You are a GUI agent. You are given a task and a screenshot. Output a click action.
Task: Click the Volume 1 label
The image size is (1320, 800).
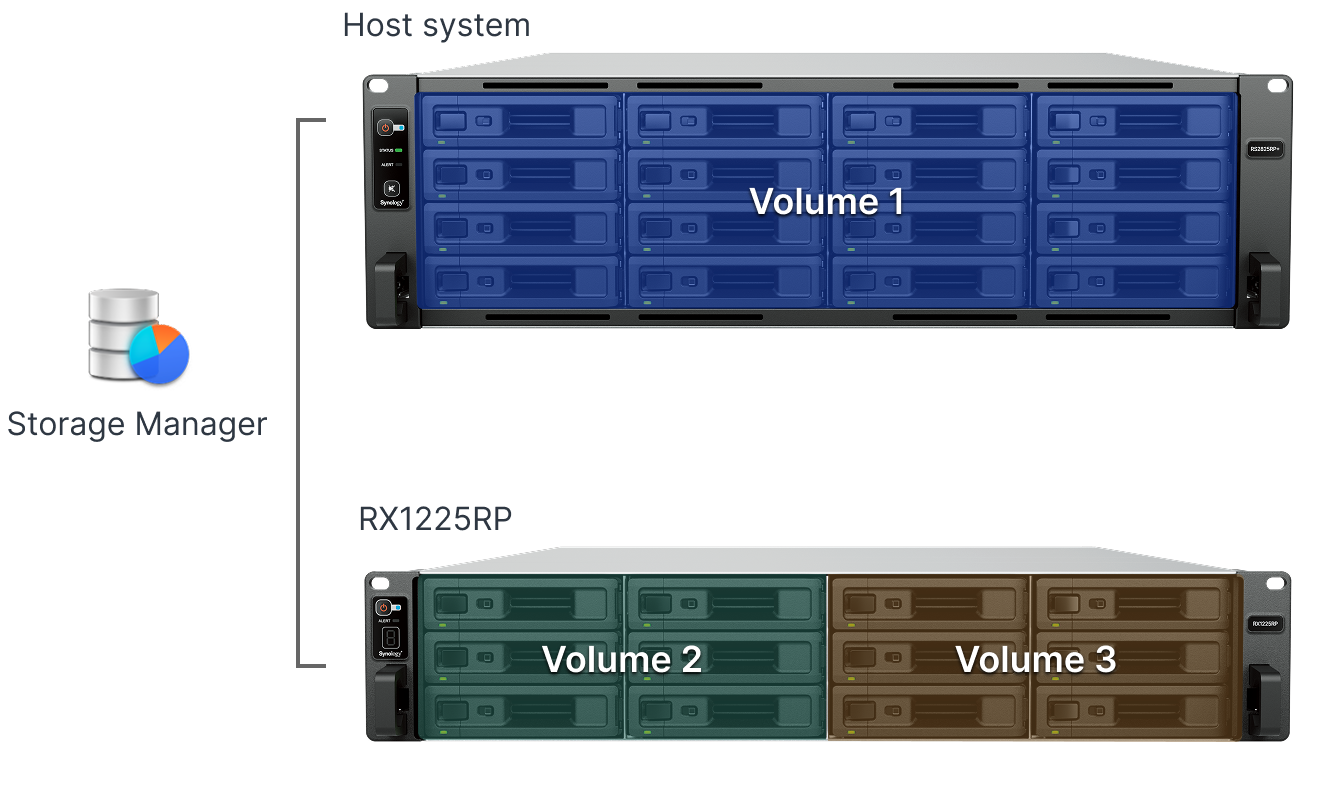(x=828, y=202)
